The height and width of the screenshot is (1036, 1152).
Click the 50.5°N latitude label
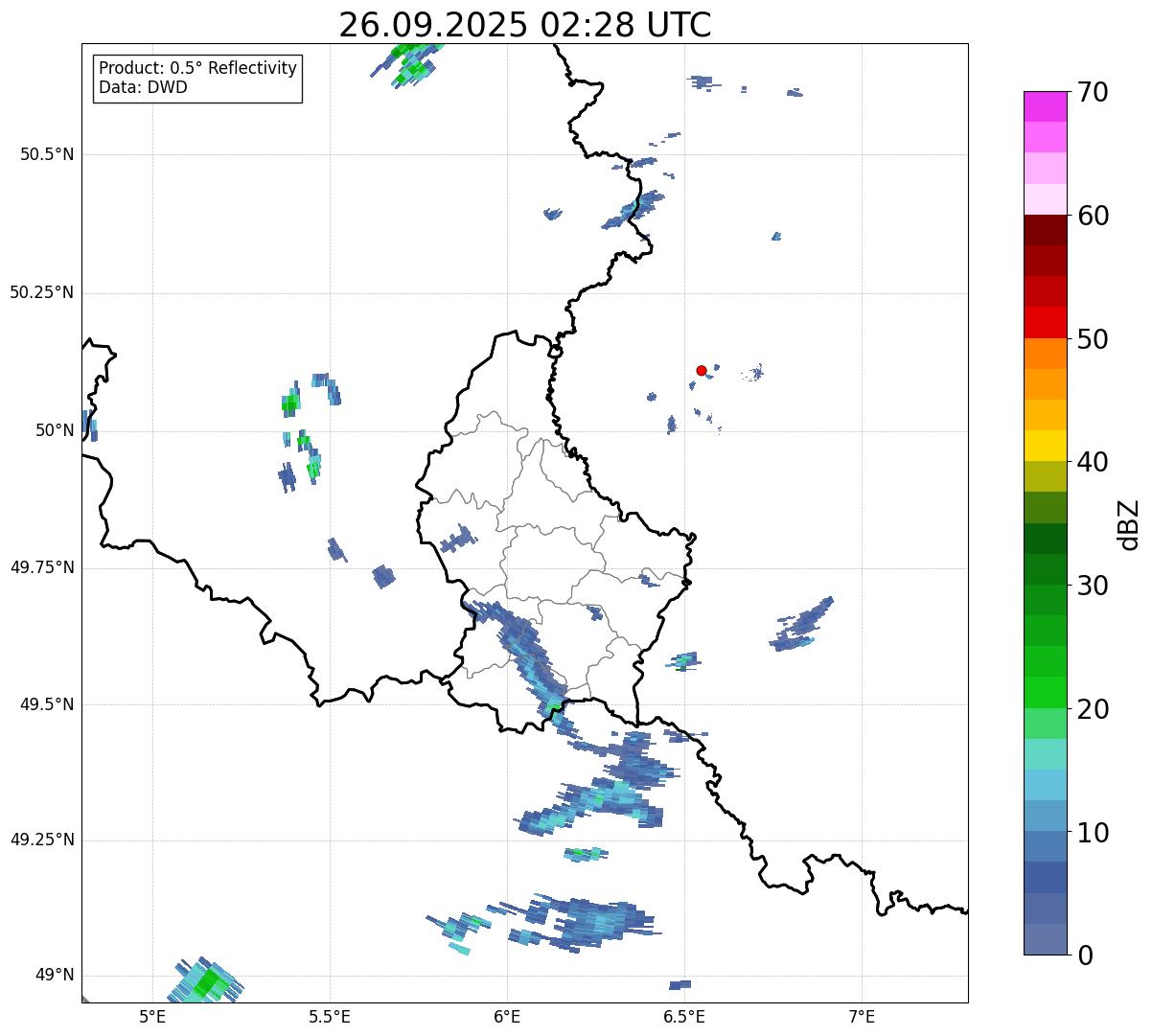coord(46,154)
